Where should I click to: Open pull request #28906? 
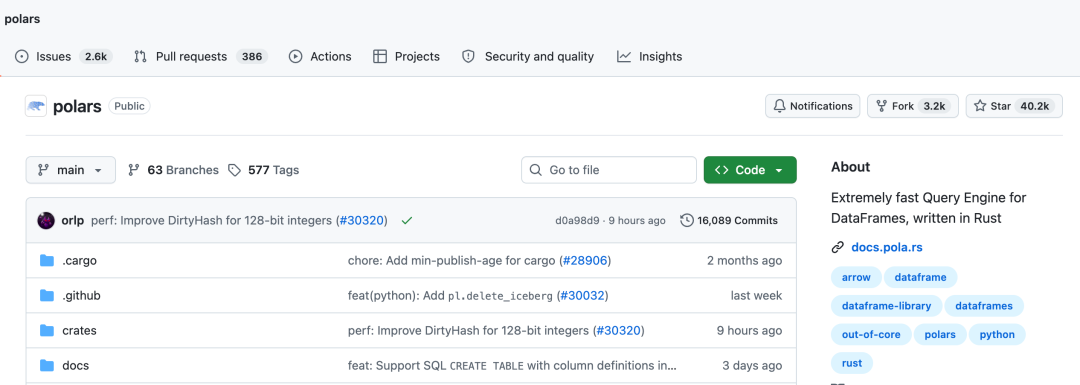click(584, 261)
